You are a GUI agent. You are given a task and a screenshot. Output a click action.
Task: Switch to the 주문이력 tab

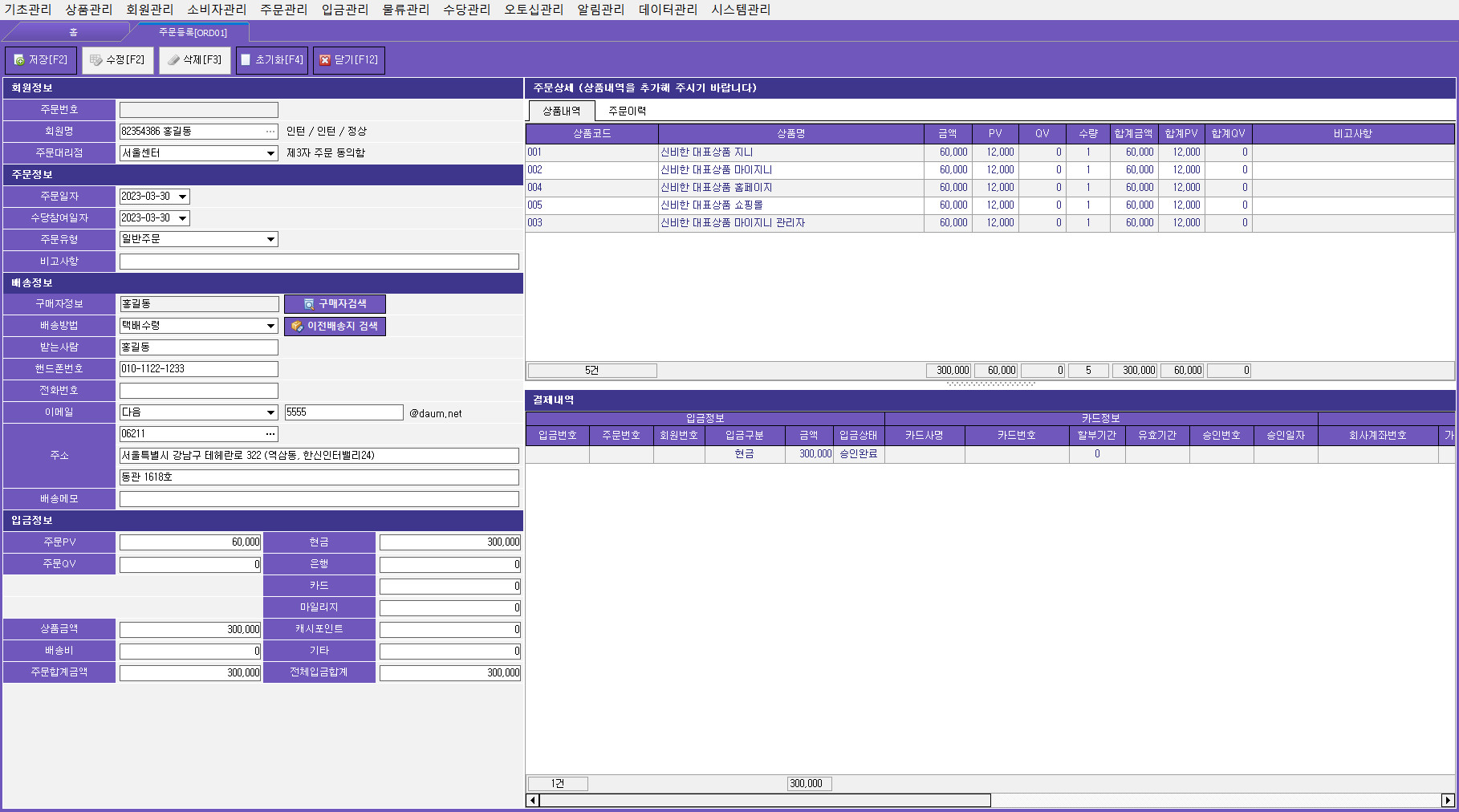point(627,111)
